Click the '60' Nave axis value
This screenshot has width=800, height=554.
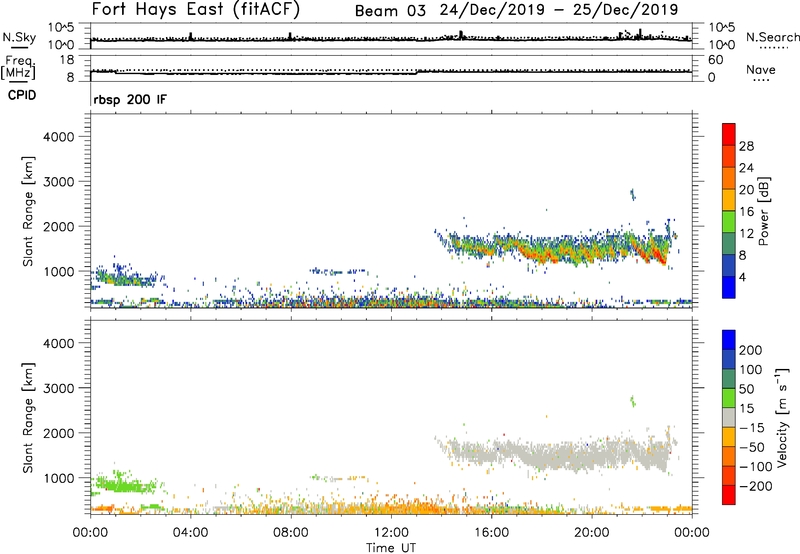(x=715, y=60)
